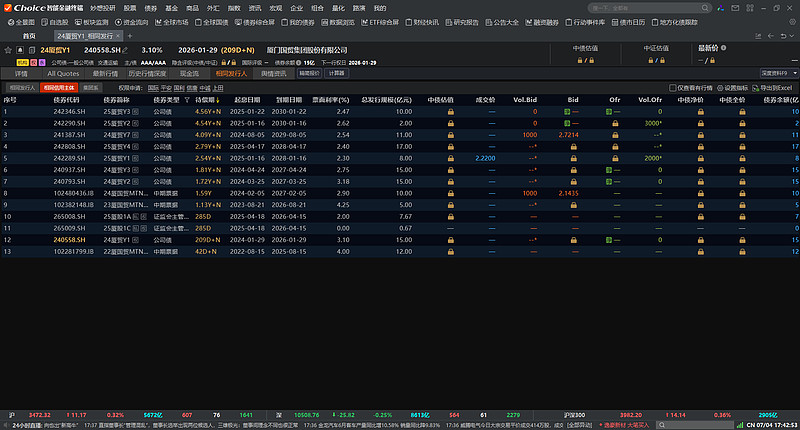This screenshot has height=430, width=800.
Task: Click the bell alert icon beside 24厦贸Y1
Action: 20,50
